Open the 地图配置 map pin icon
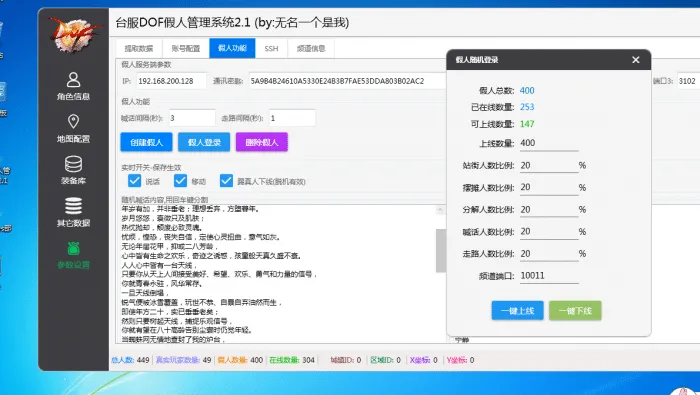Viewport: 700px width, 395px height. (x=73, y=121)
